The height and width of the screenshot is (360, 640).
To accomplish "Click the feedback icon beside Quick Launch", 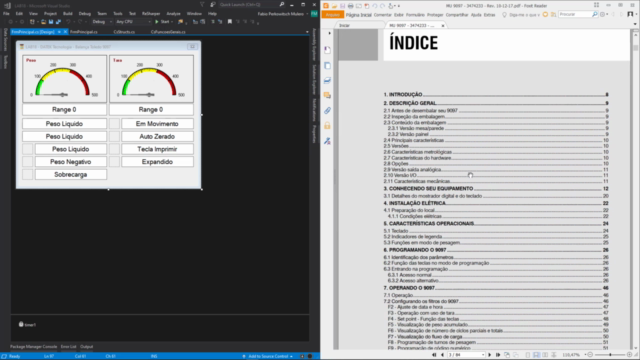I will point(213,4).
